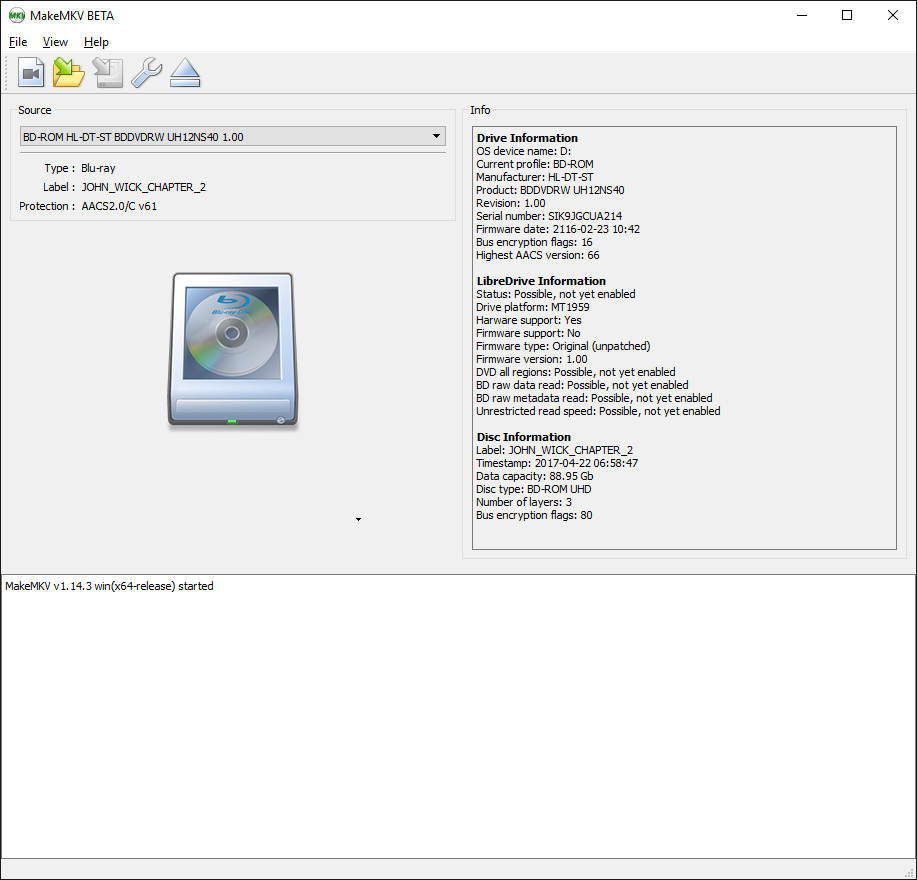Click the resize grip in status bar corner
Screen dimensions: 917x880
pos(908,872)
